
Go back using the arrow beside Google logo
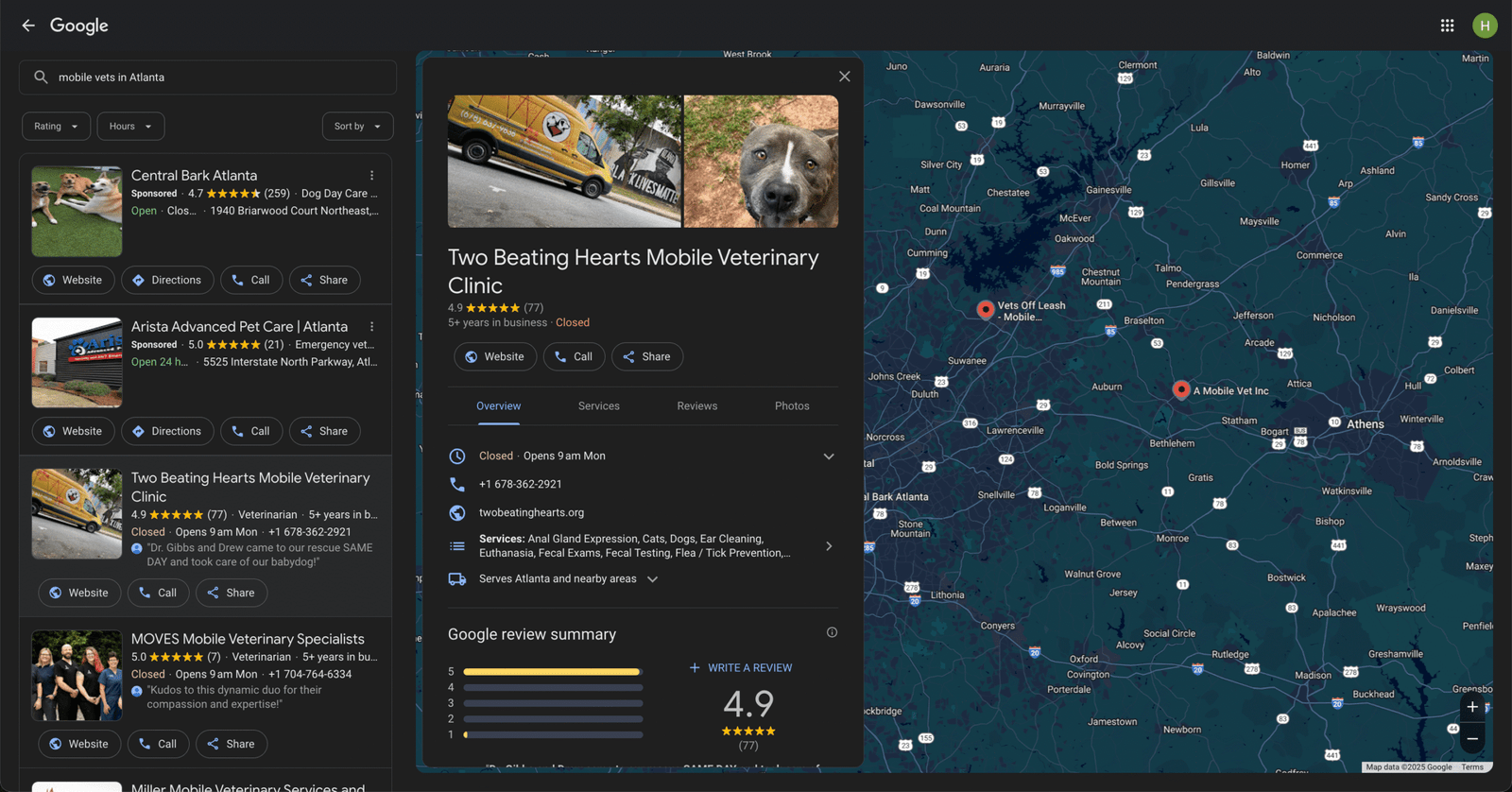(28, 26)
